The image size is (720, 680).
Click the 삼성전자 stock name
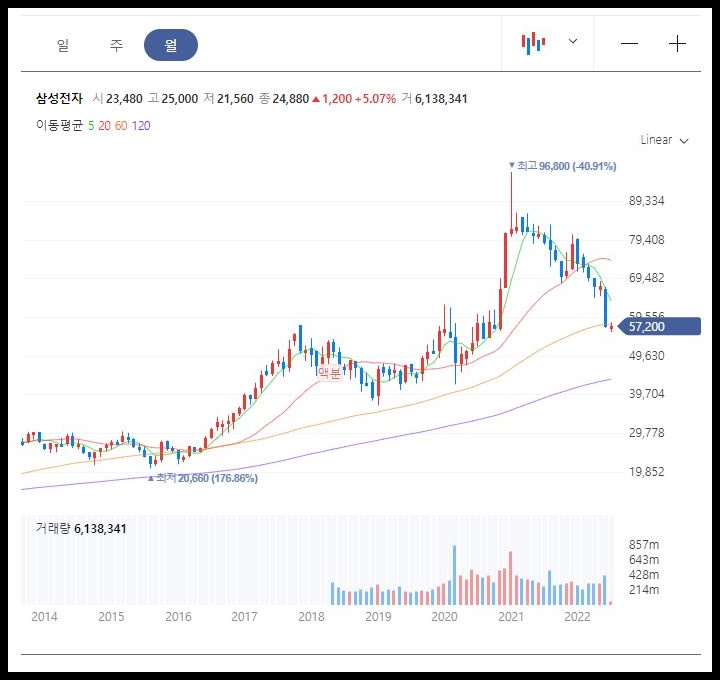[x=59, y=98]
